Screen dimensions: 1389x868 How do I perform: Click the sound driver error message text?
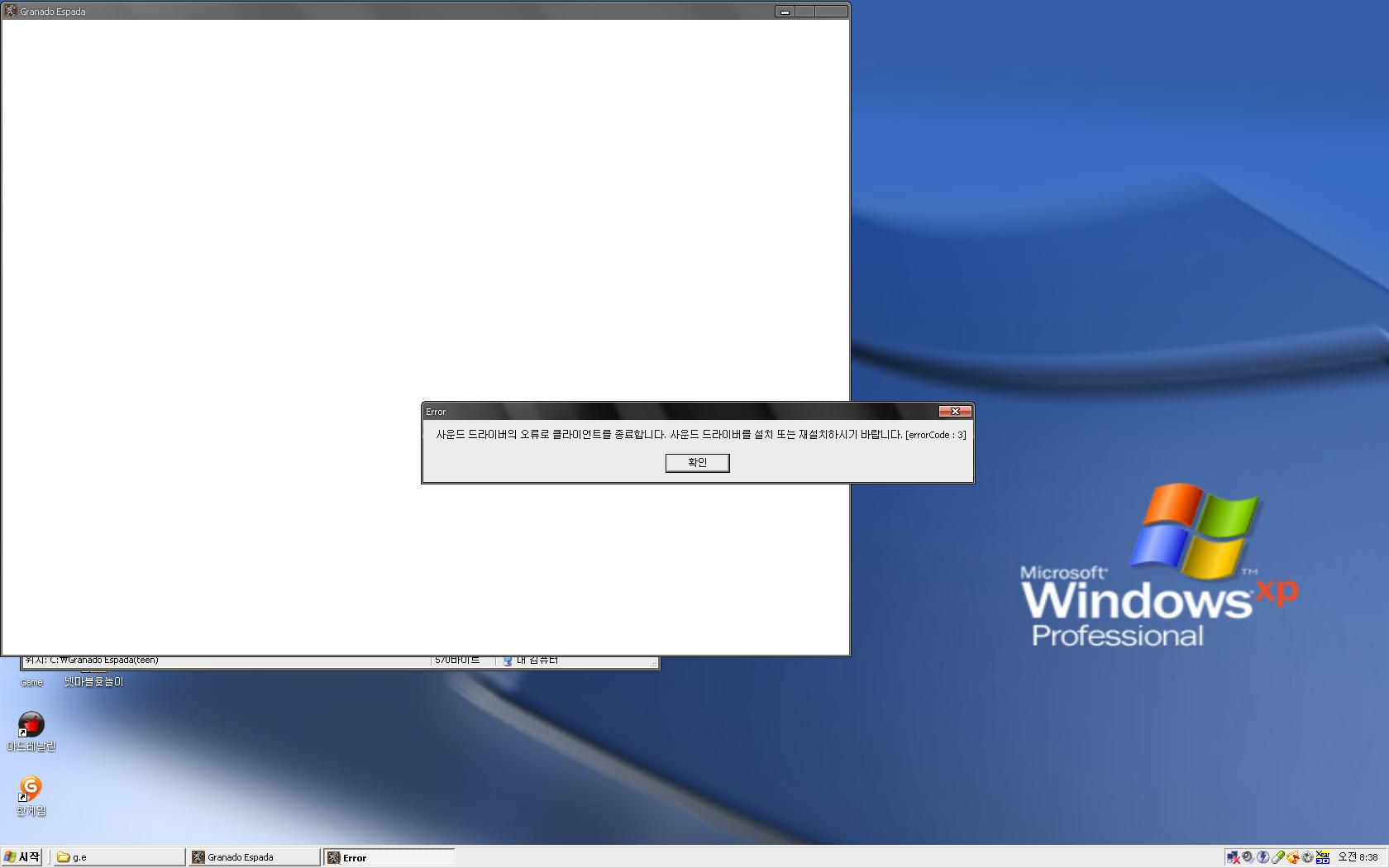point(700,435)
